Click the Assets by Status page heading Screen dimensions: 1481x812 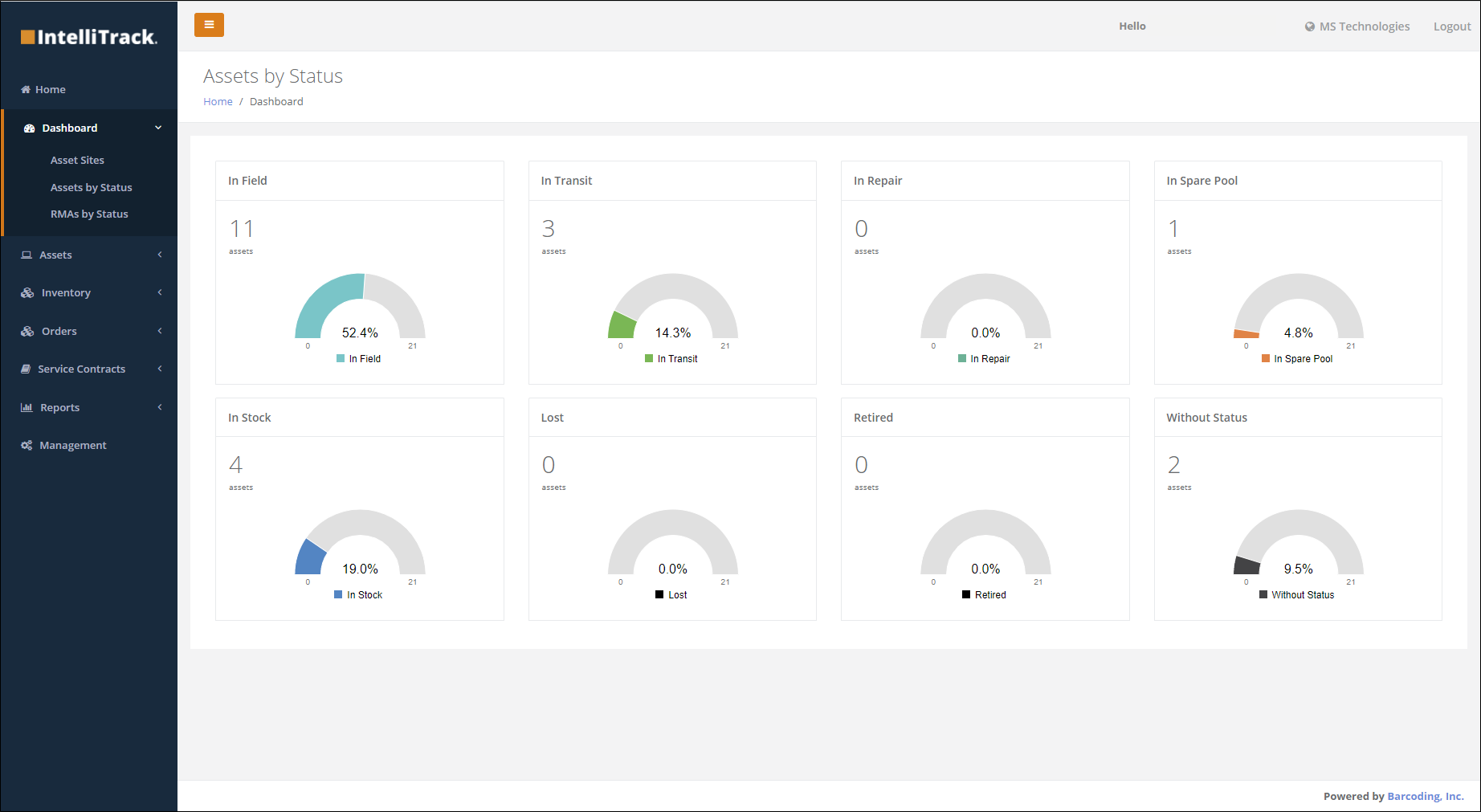pyautogui.click(x=273, y=77)
